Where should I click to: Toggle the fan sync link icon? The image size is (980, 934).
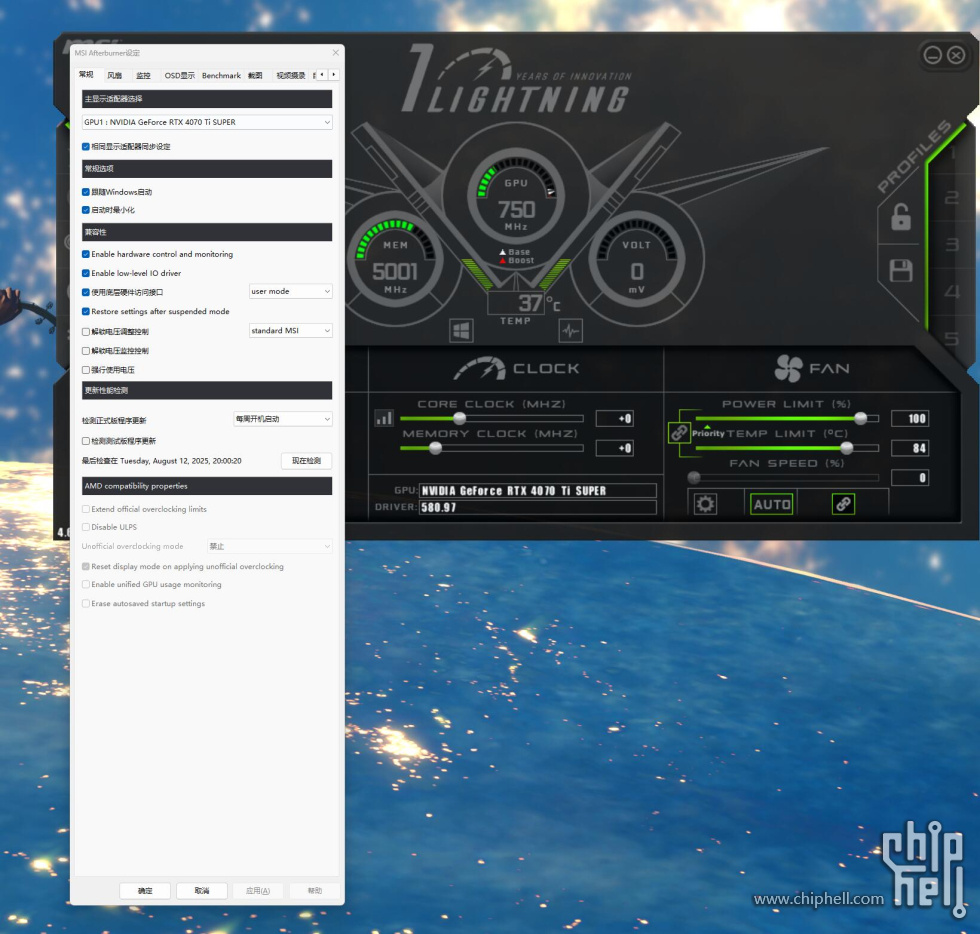(843, 504)
